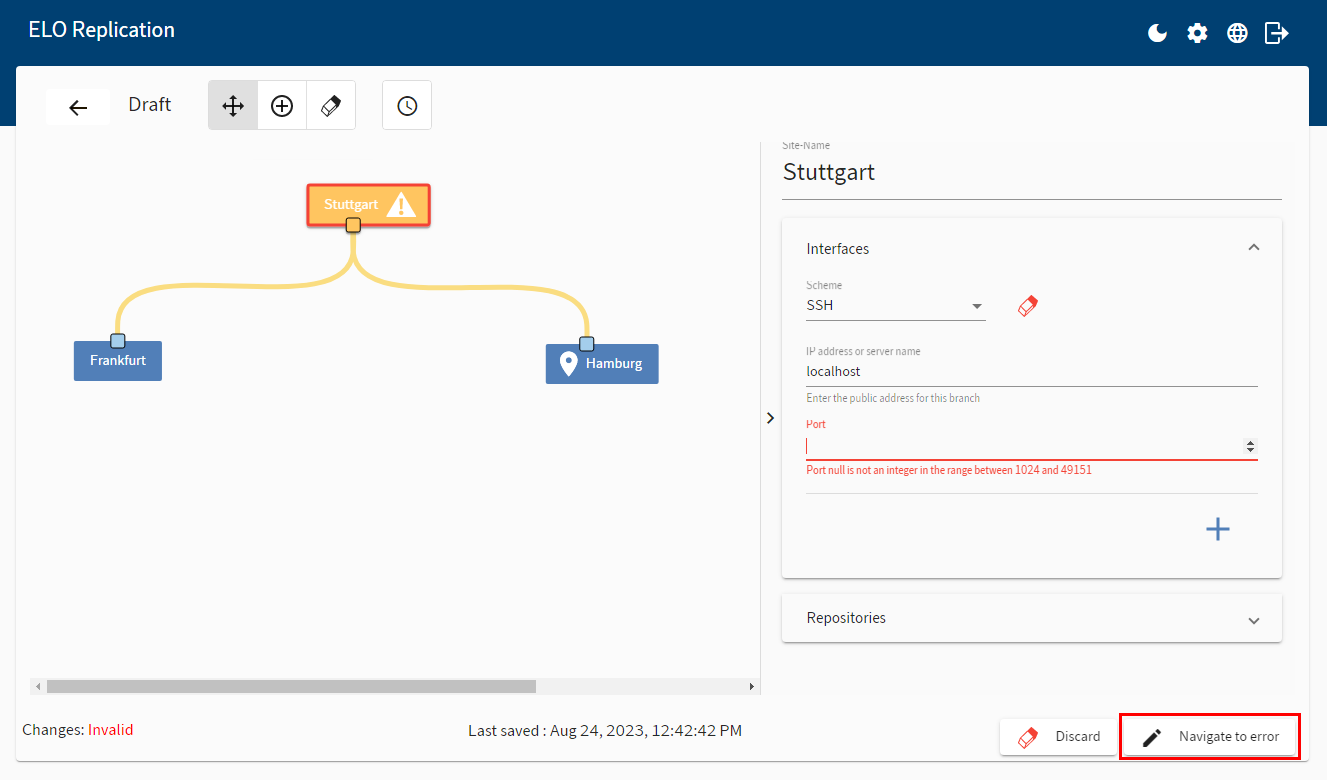Click Hamburg's connector port
1327x780 pixels.
tap(587, 344)
